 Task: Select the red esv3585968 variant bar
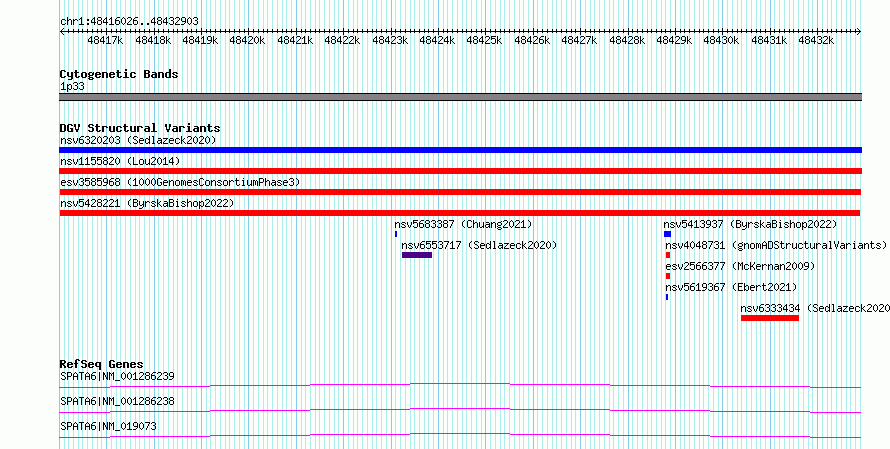[460, 192]
